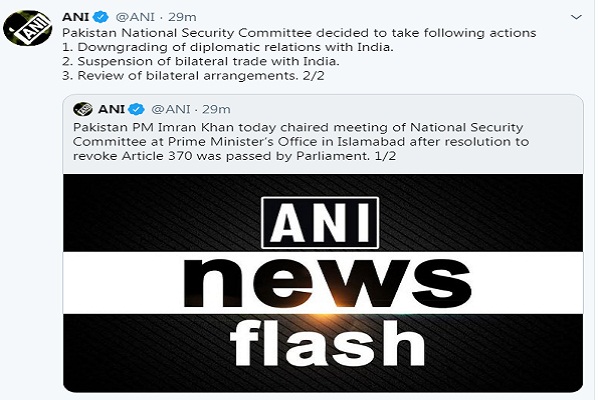Click the line about suspension of bilateral trade
600x400 pixels.
201,61
